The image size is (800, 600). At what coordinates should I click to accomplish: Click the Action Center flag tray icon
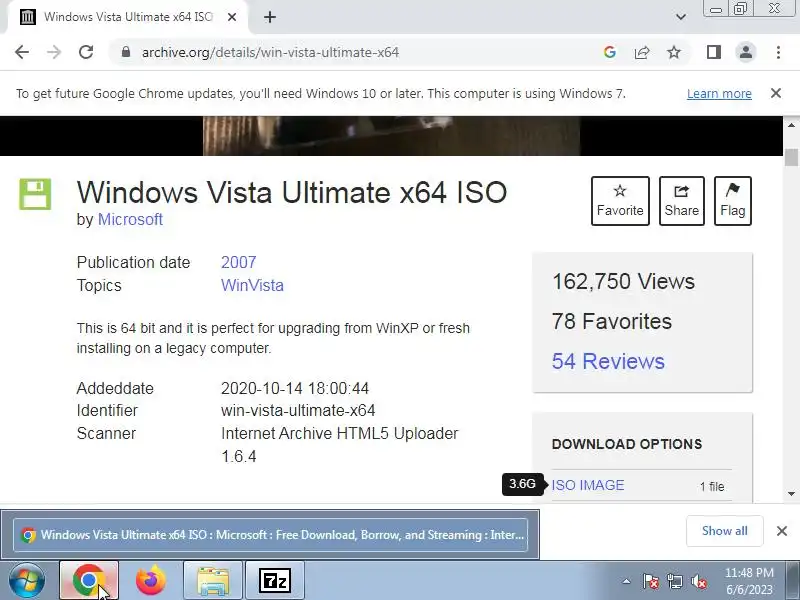tap(651, 581)
